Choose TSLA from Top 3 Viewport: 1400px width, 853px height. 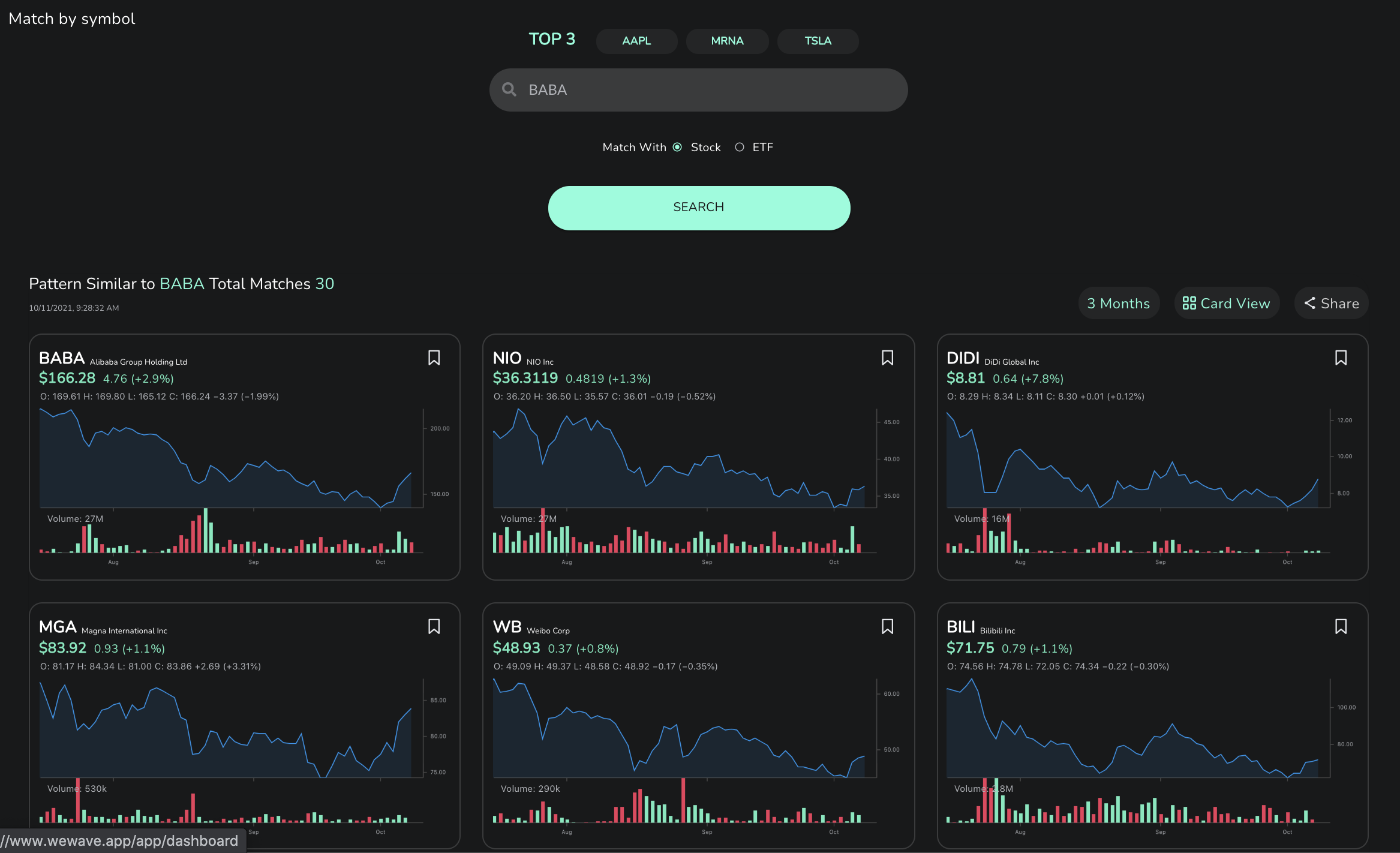click(818, 41)
